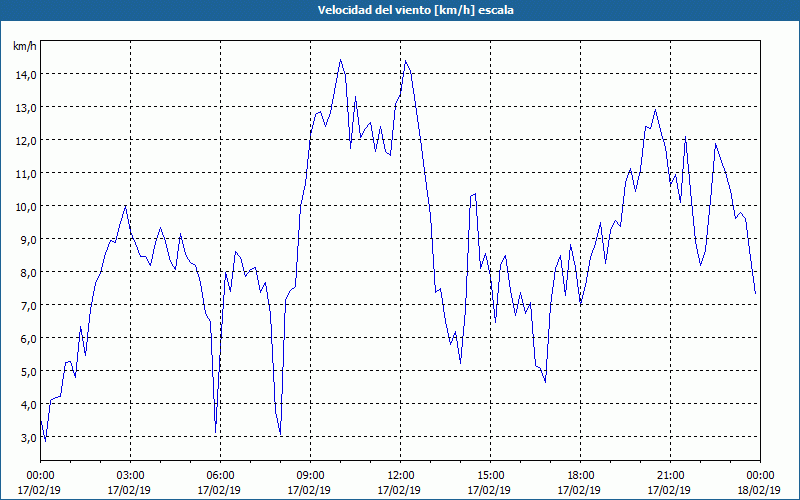800x500 pixels.
Task: Click the km/h unit label on the axis
Action: pyautogui.click(x=25, y=46)
